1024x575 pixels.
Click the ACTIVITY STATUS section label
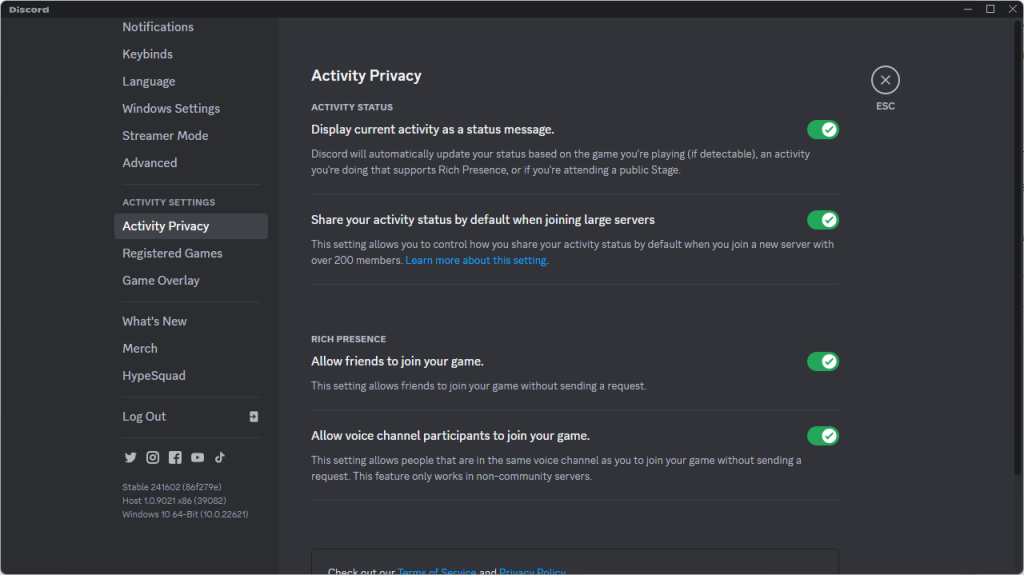click(352, 107)
